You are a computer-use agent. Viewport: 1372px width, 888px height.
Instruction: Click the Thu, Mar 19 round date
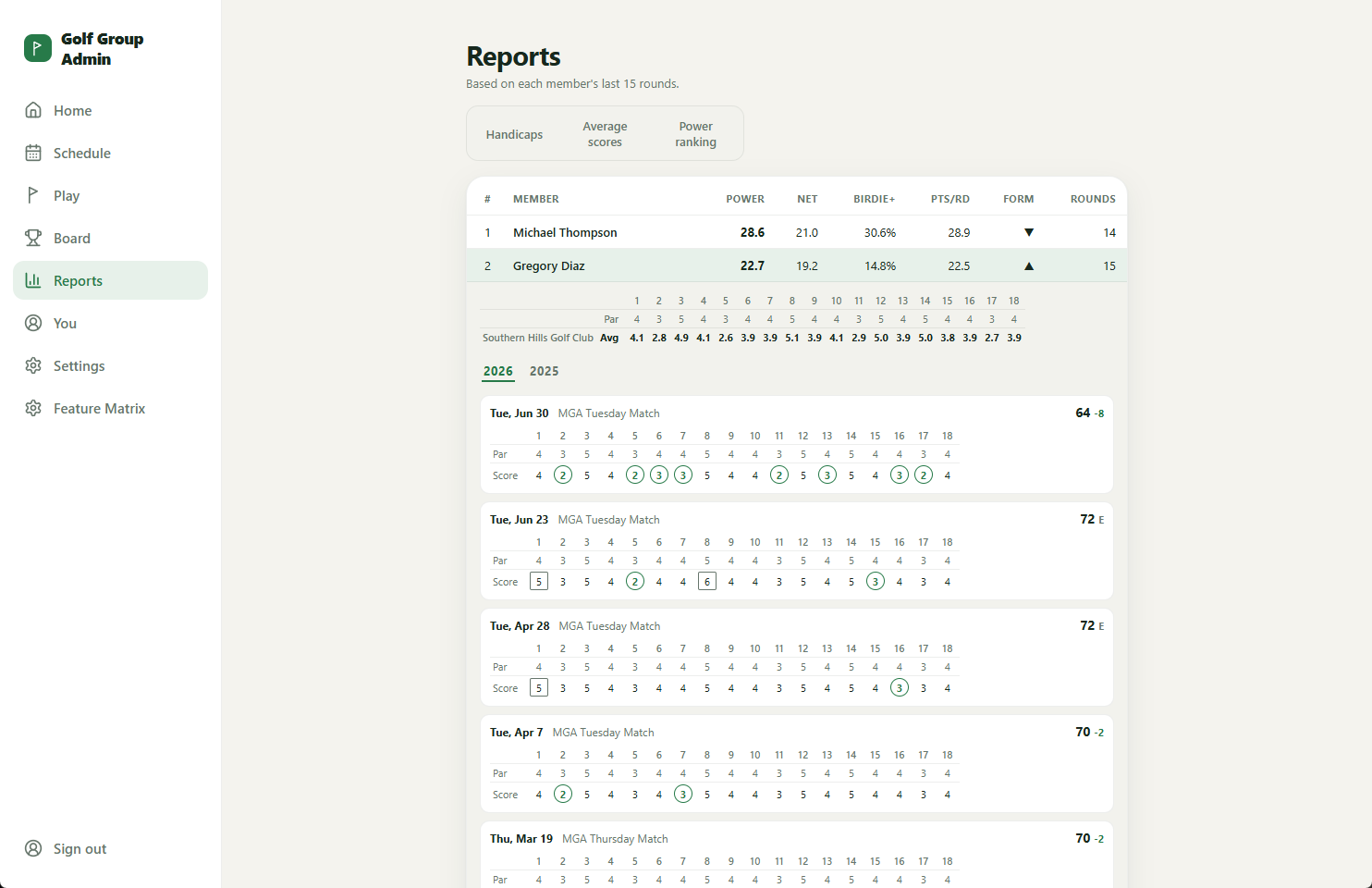click(x=521, y=839)
